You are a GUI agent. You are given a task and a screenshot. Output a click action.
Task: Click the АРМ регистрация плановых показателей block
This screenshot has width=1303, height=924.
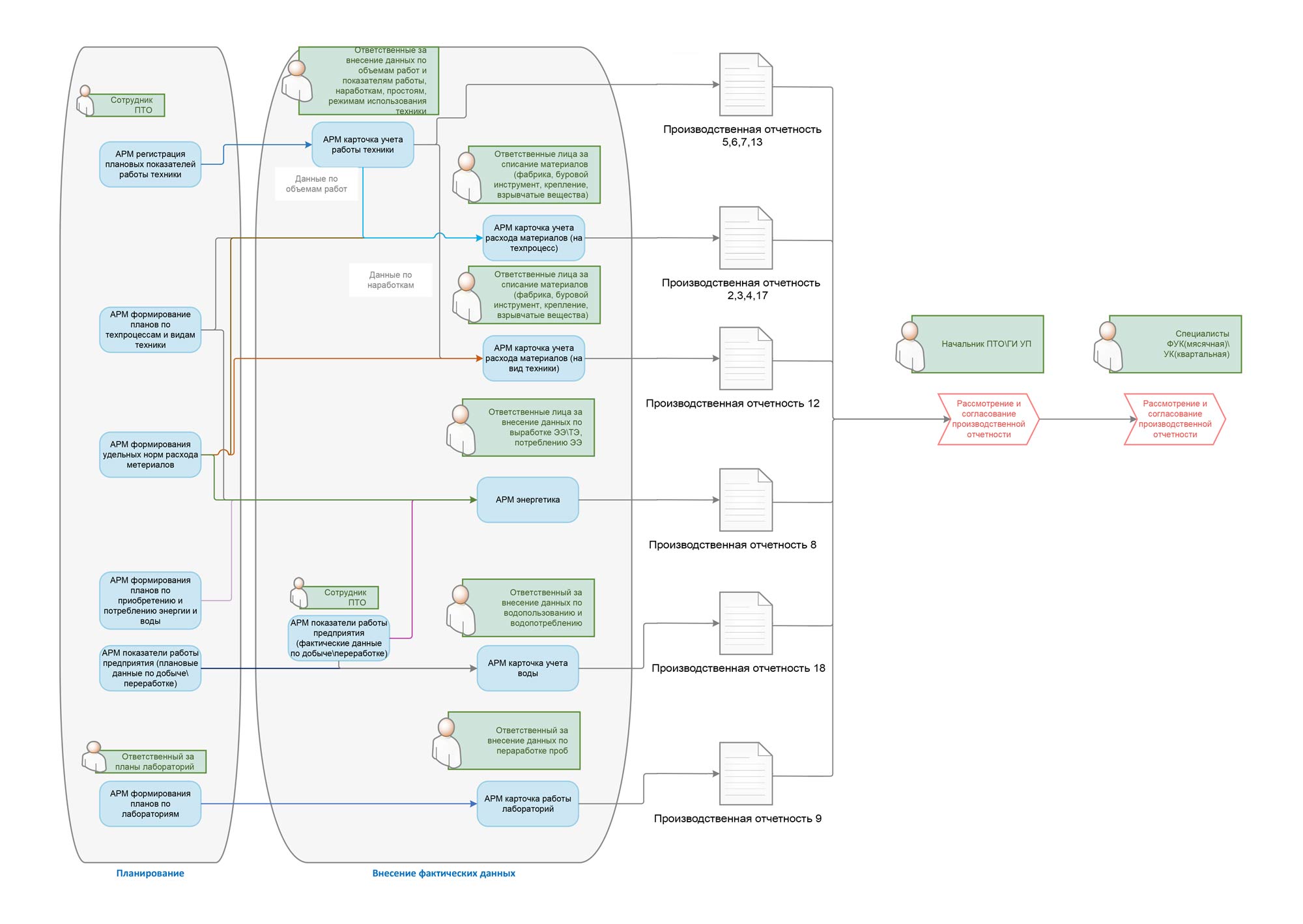pyautogui.click(x=150, y=164)
